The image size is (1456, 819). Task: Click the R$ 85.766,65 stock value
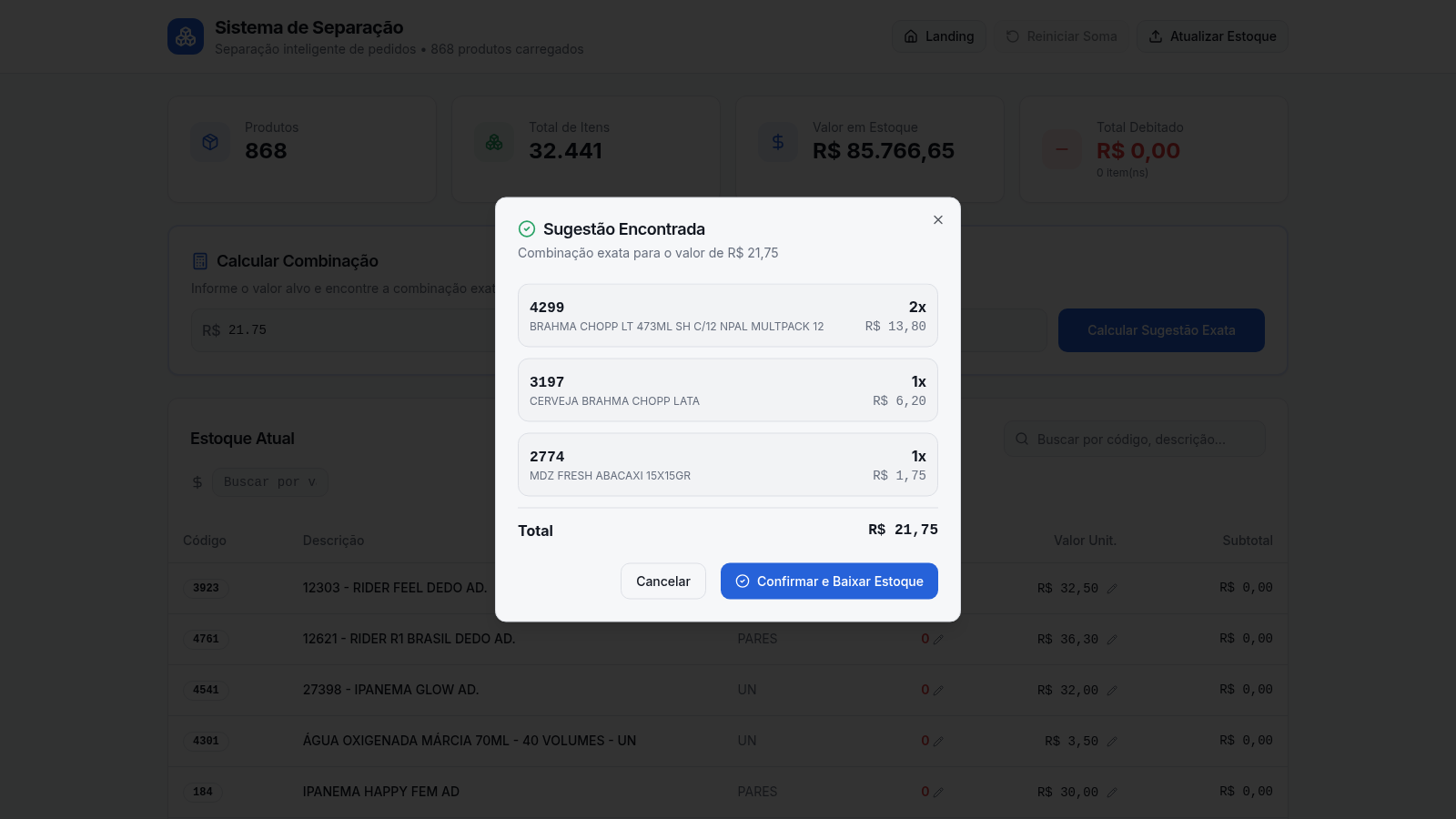(884, 151)
